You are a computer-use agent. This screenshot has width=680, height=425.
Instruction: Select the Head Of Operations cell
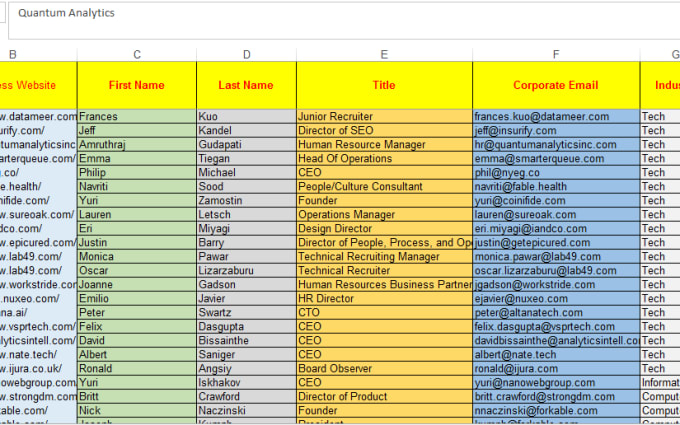384,159
